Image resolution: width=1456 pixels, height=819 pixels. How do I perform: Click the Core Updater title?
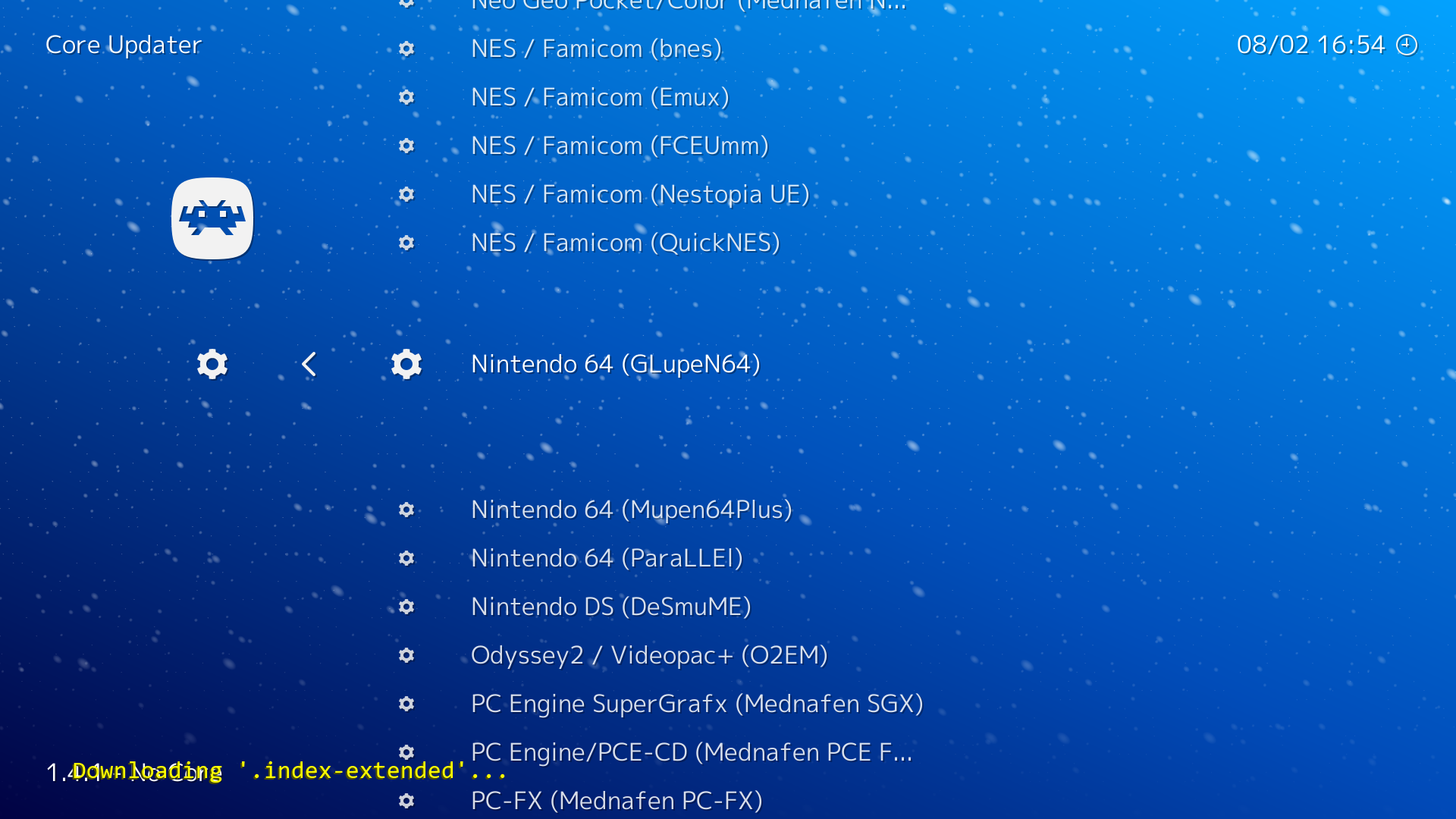pos(124,45)
